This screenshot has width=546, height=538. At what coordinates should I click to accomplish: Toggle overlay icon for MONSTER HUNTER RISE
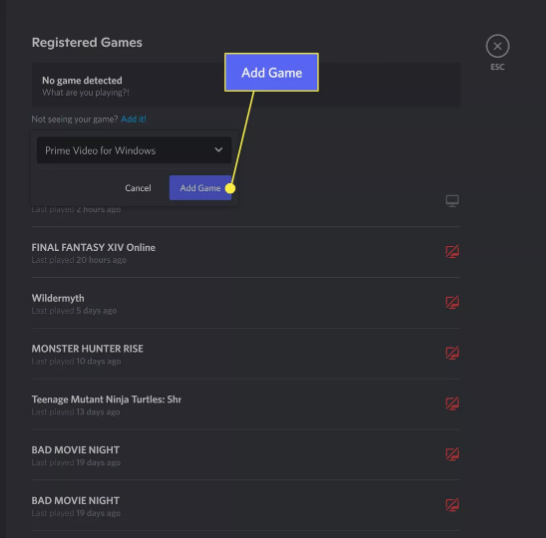click(x=452, y=353)
